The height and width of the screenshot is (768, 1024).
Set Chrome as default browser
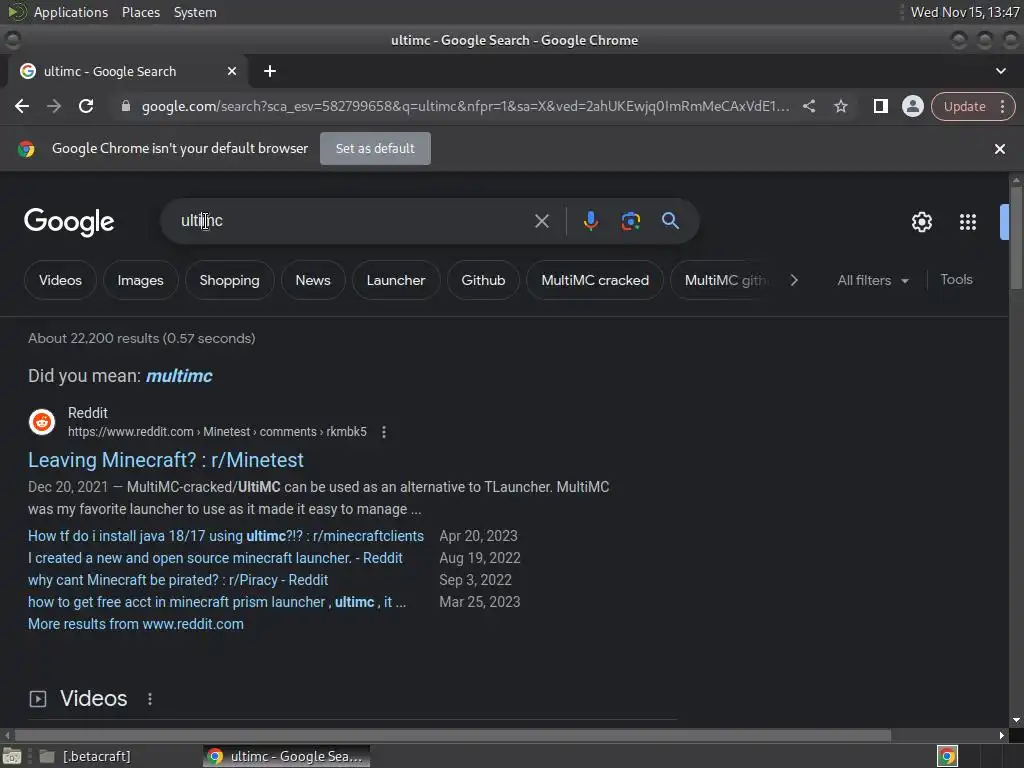point(375,148)
